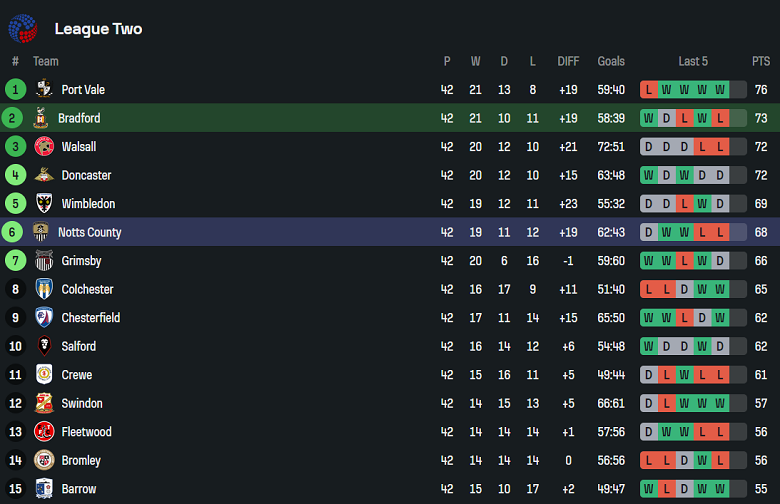Open the Colchester team link
Screen dimensions: 780x504
click(x=87, y=290)
